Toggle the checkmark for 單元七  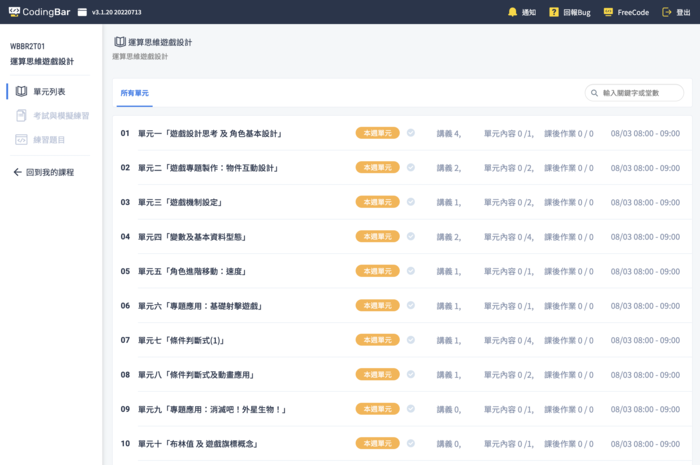(410, 340)
